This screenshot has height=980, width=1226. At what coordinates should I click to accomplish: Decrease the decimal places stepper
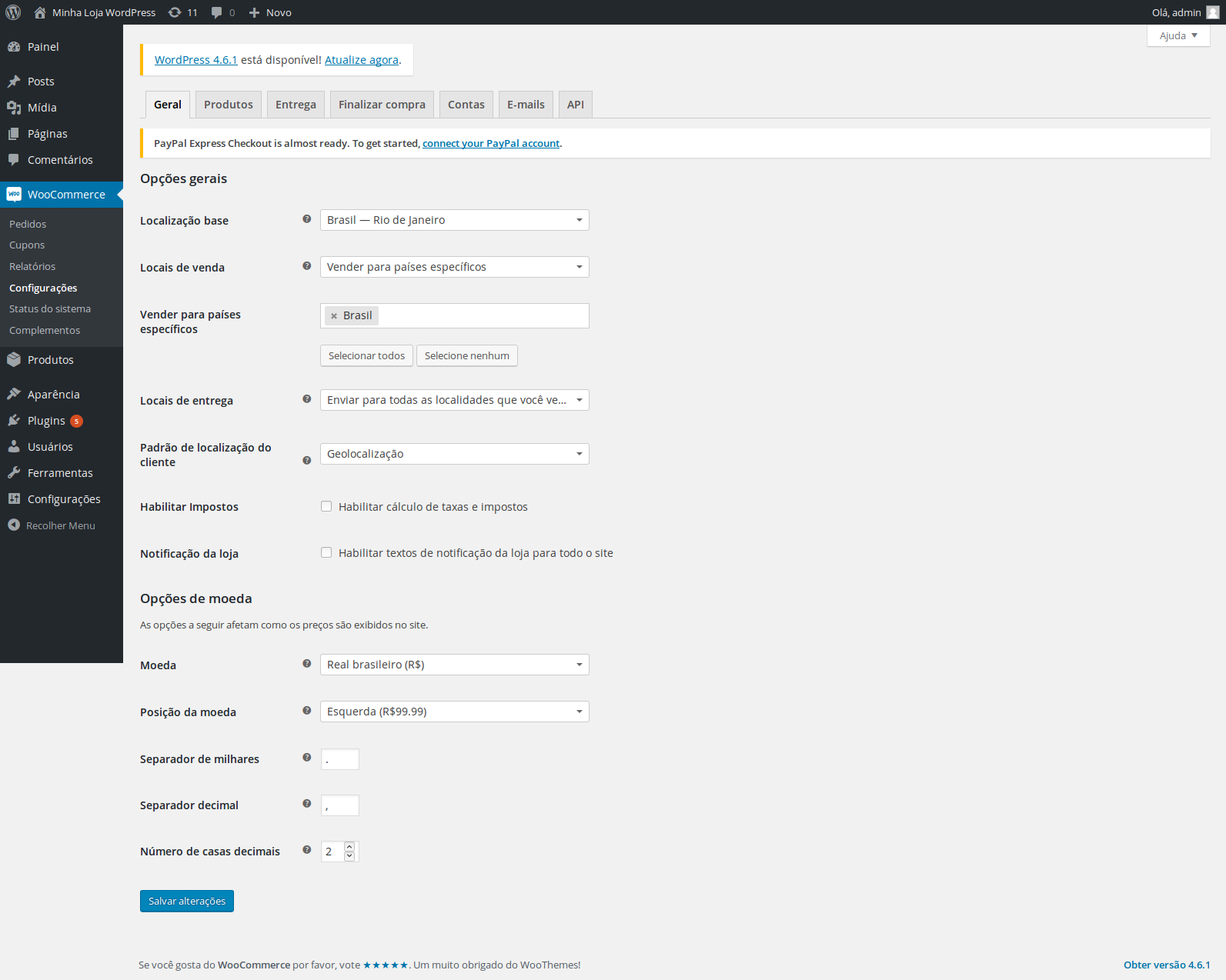coord(349,856)
